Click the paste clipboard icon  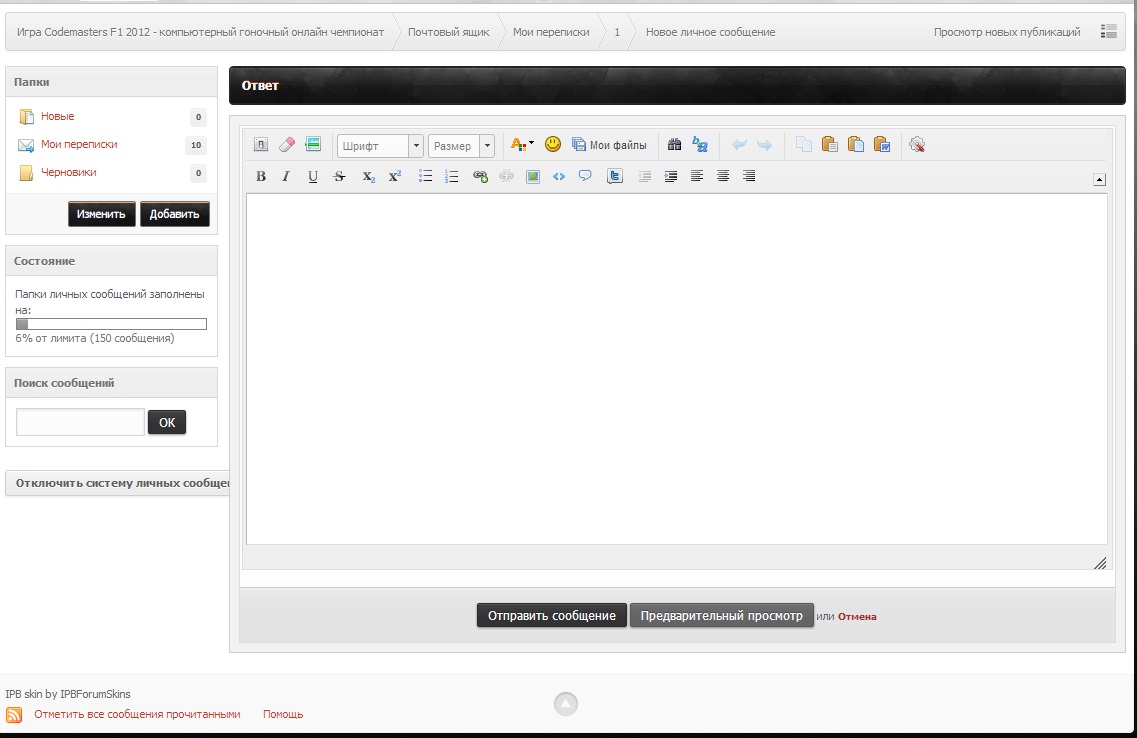[x=830, y=144]
